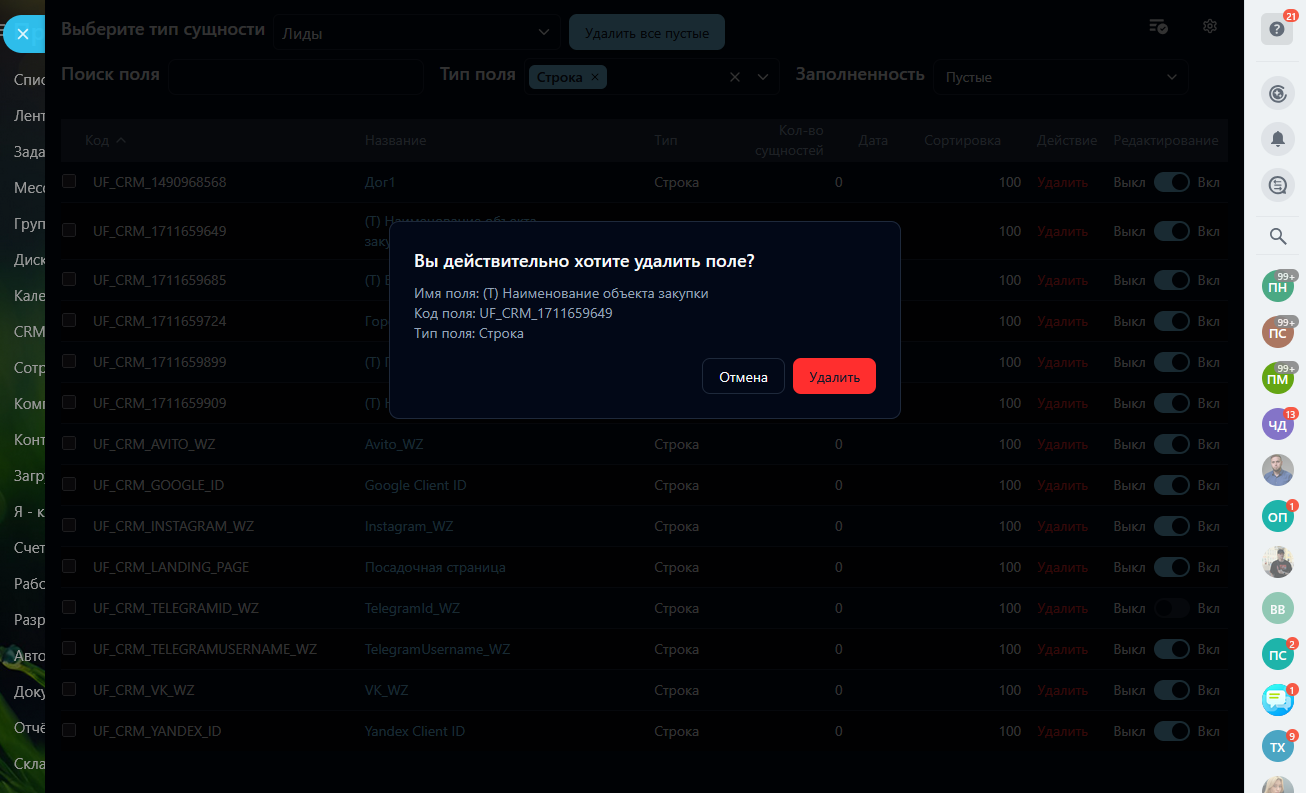Open CRM in the left menu
The image size is (1306, 793).
pos(29,331)
